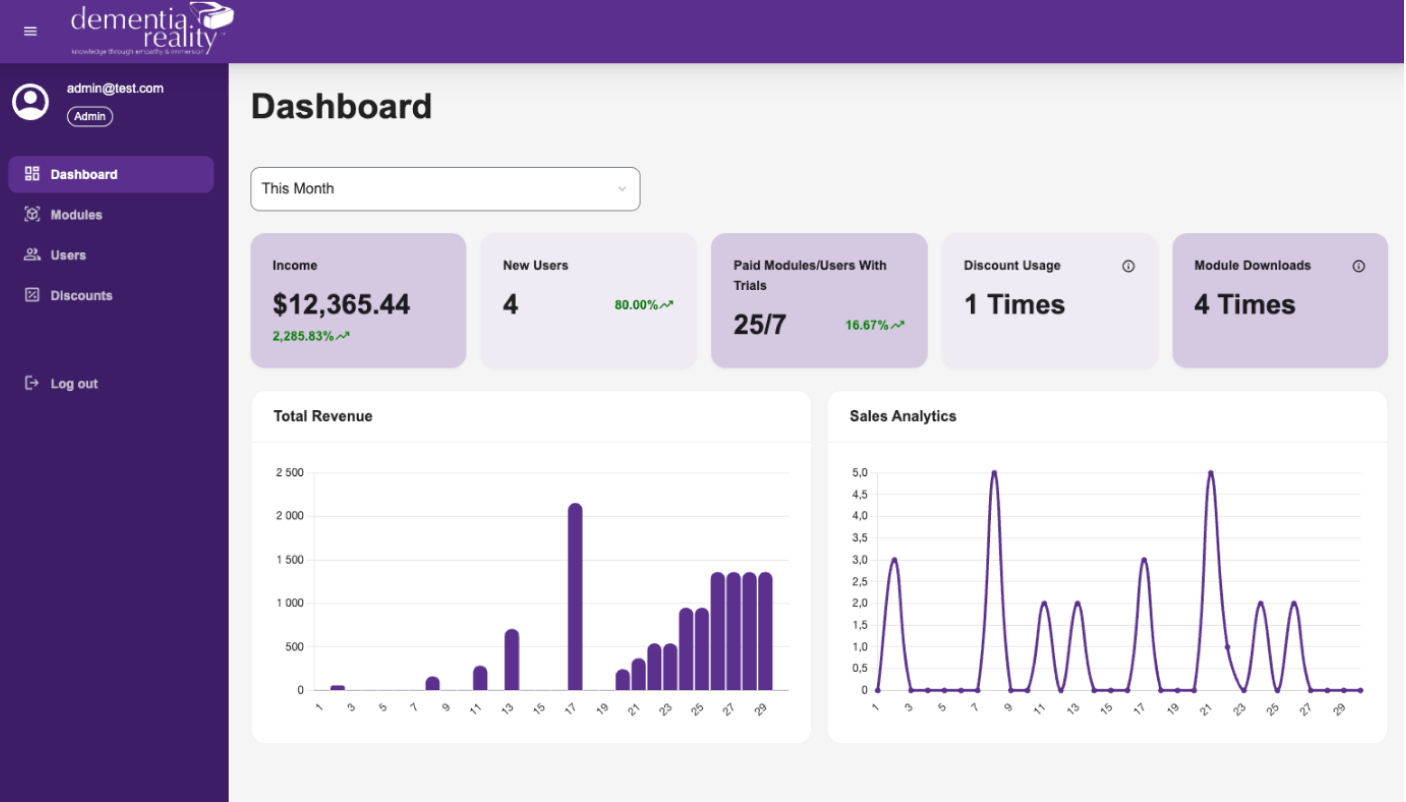Viewport: 1406px width, 802px height.
Task: Click Discount Usage info icon
Action: (x=1128, y=266)
